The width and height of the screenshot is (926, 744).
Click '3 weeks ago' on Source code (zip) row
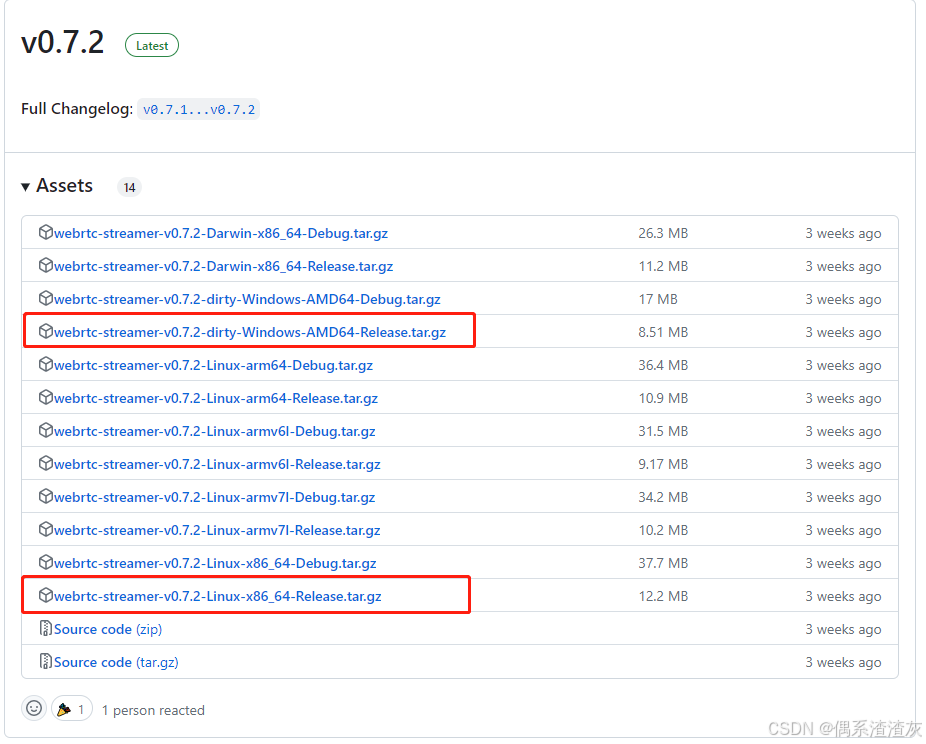coord(843,629)
